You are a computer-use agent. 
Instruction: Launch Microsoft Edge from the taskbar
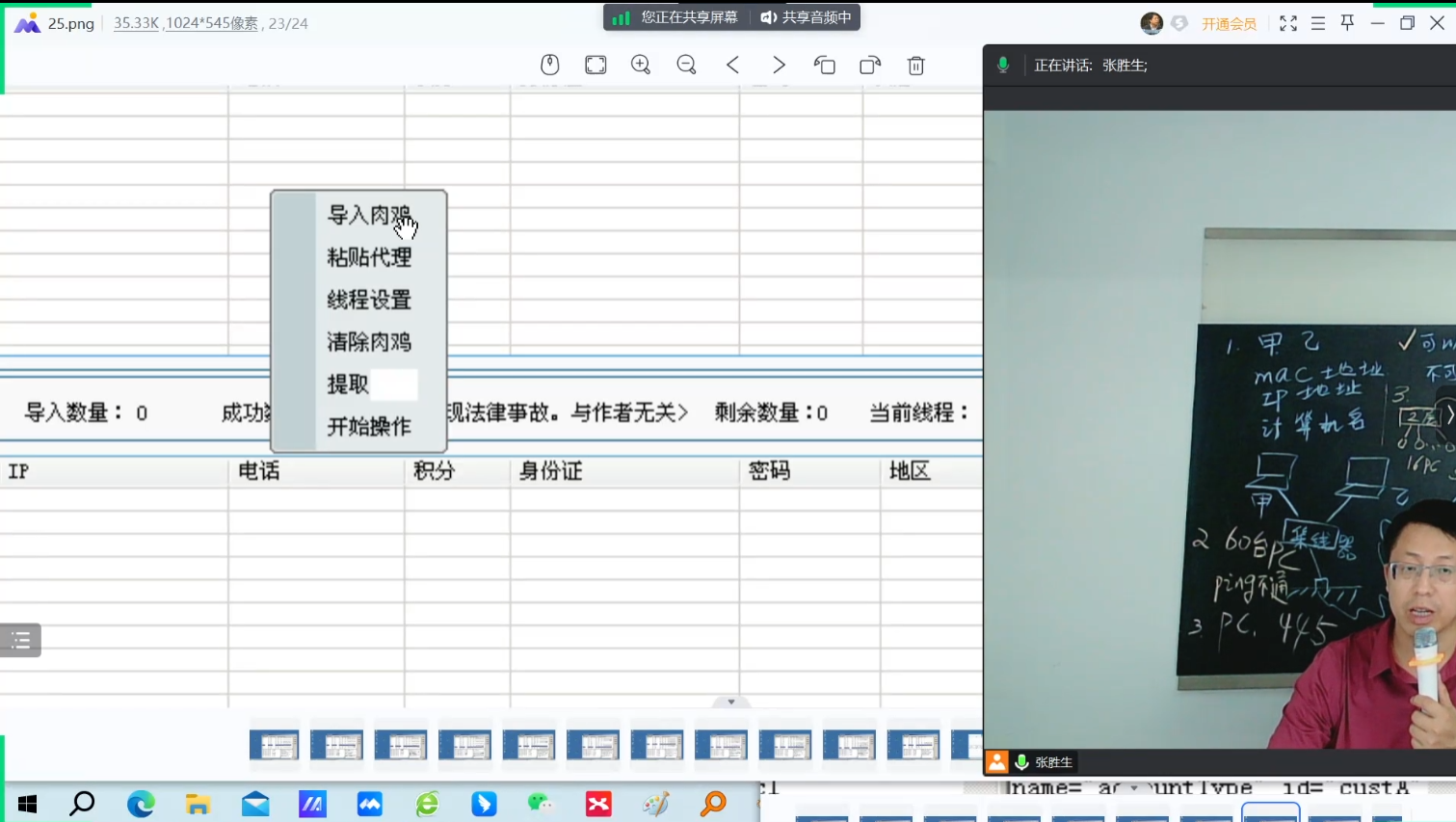[141, 803]
